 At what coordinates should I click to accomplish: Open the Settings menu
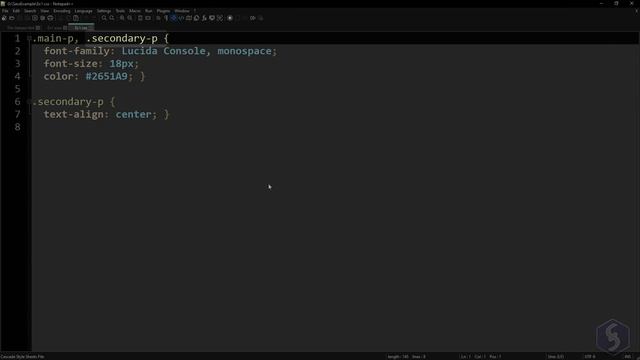point(104,11)
